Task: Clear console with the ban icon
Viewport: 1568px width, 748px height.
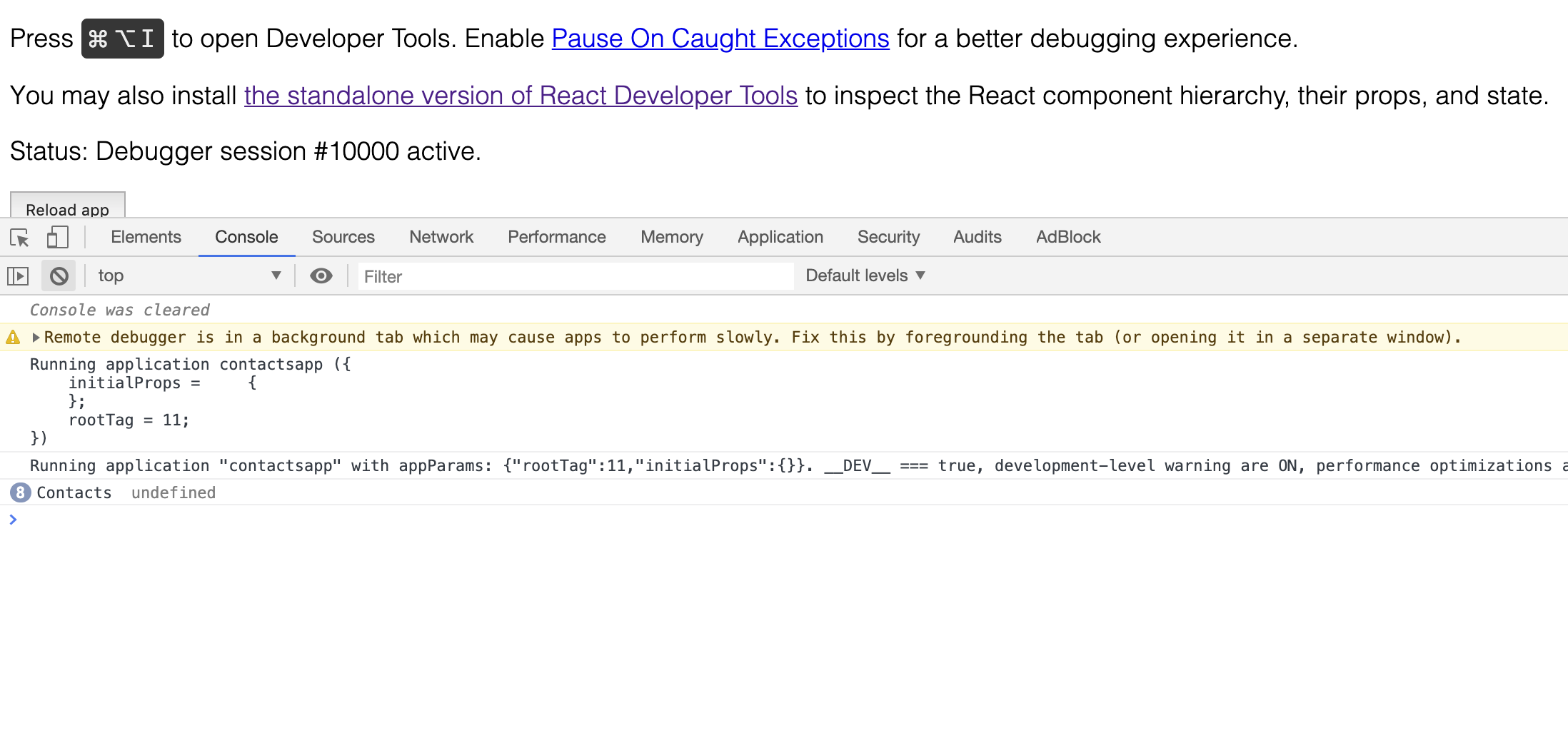Action: click(x=59, y=276)
